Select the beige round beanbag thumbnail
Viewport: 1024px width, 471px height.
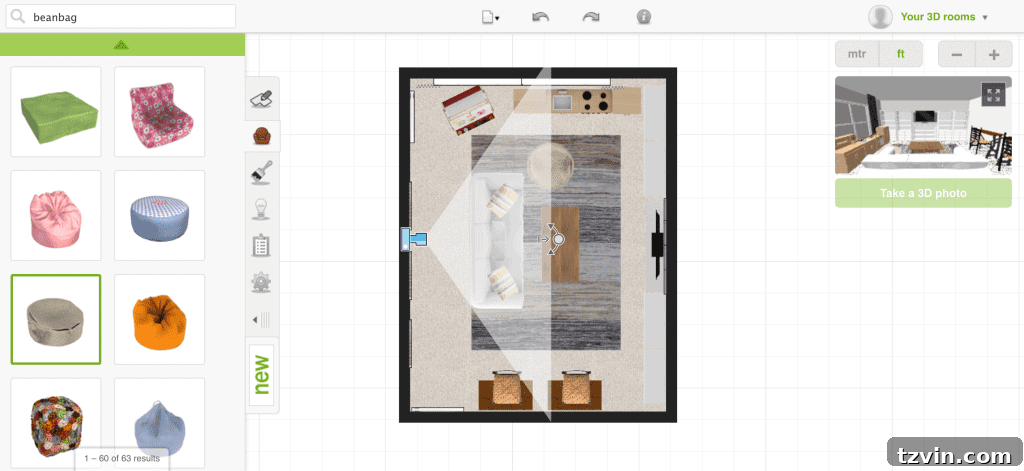click(x=56, y=319)
